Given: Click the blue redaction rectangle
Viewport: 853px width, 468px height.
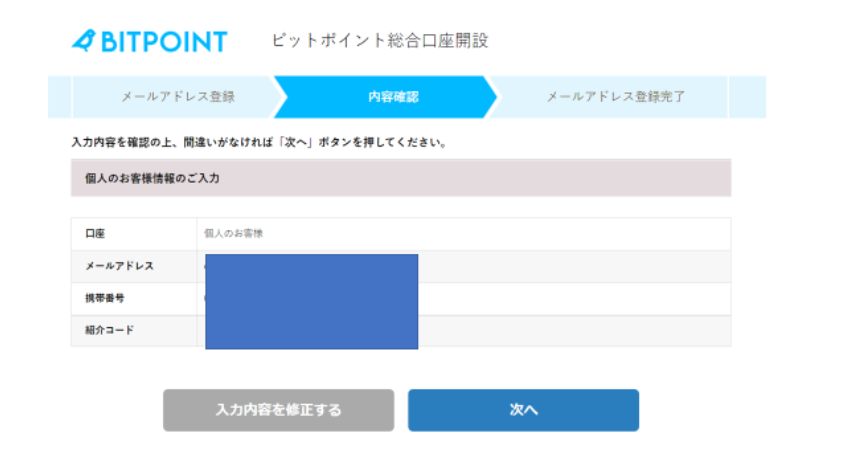Looking at the screenshot, I should click(x=312, y=301).
